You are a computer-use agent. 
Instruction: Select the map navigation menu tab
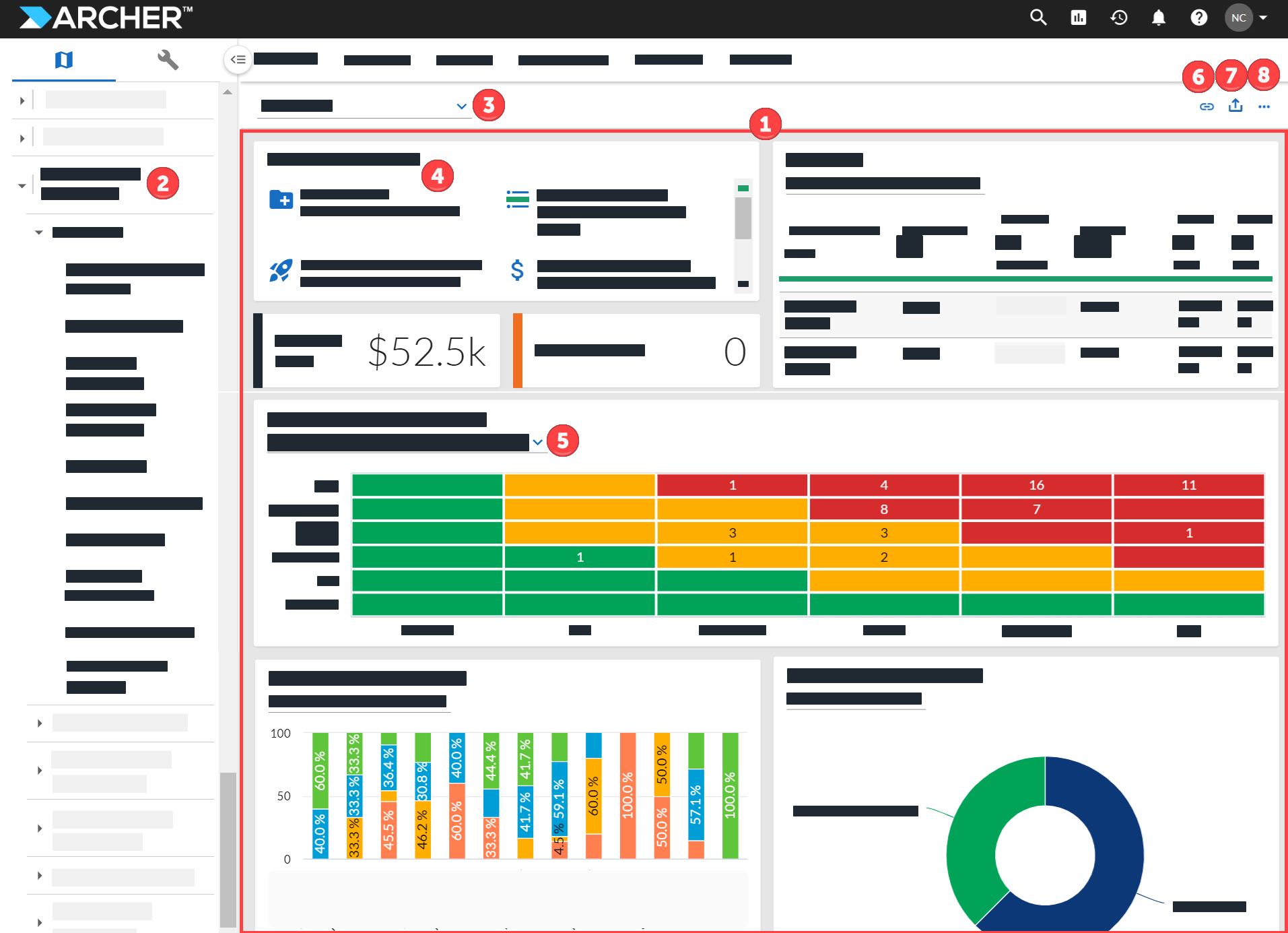click(x=64, y=60)
